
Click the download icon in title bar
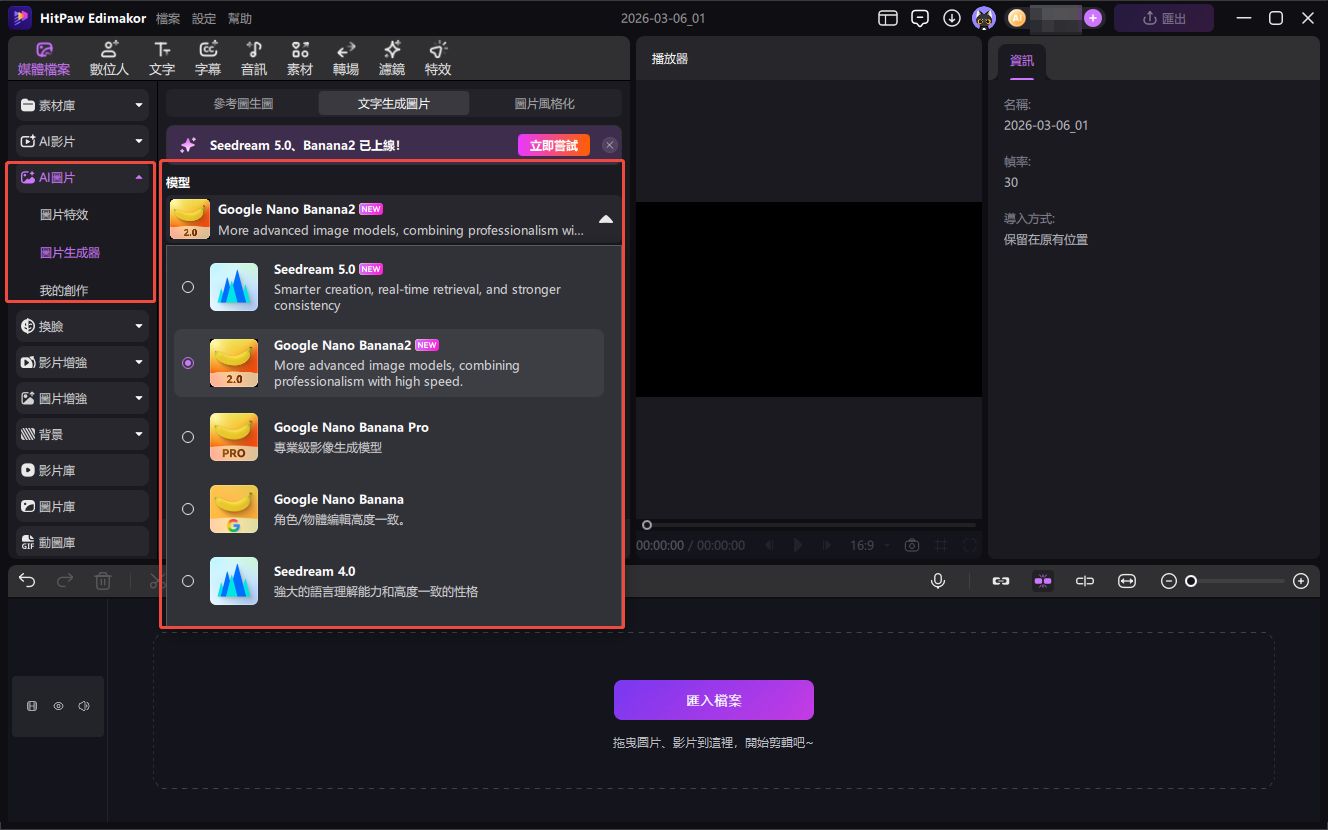pyautogui.click(x=952, y=18)
